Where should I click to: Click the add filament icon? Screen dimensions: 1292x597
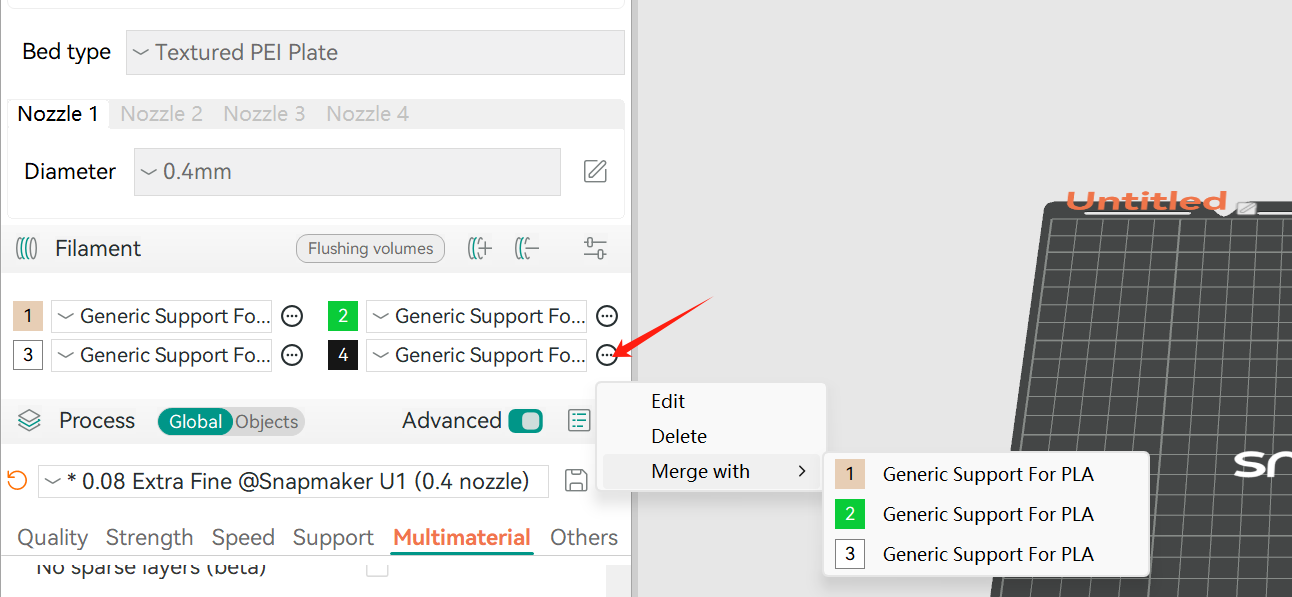pyautogui.click(x=480, y=249)
